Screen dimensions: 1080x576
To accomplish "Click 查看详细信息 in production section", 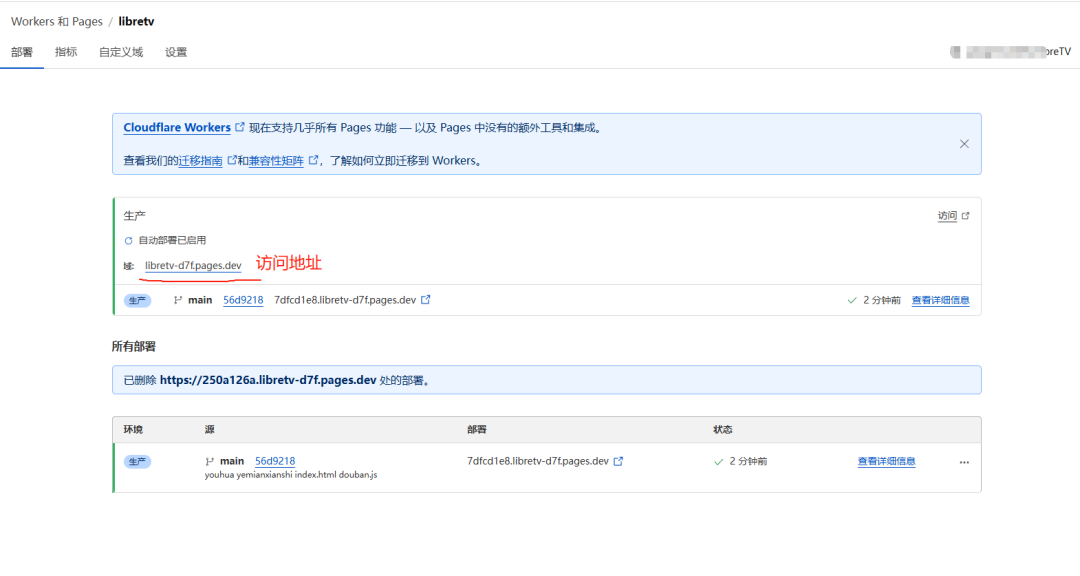I will coord(940,300).
